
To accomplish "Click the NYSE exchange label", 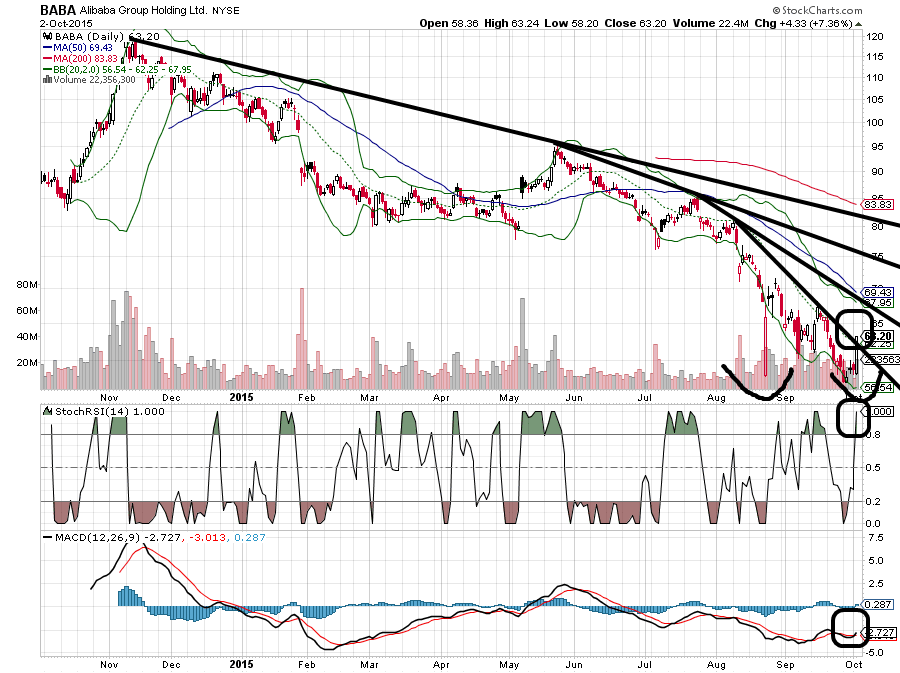I will [x=226, y=11].
